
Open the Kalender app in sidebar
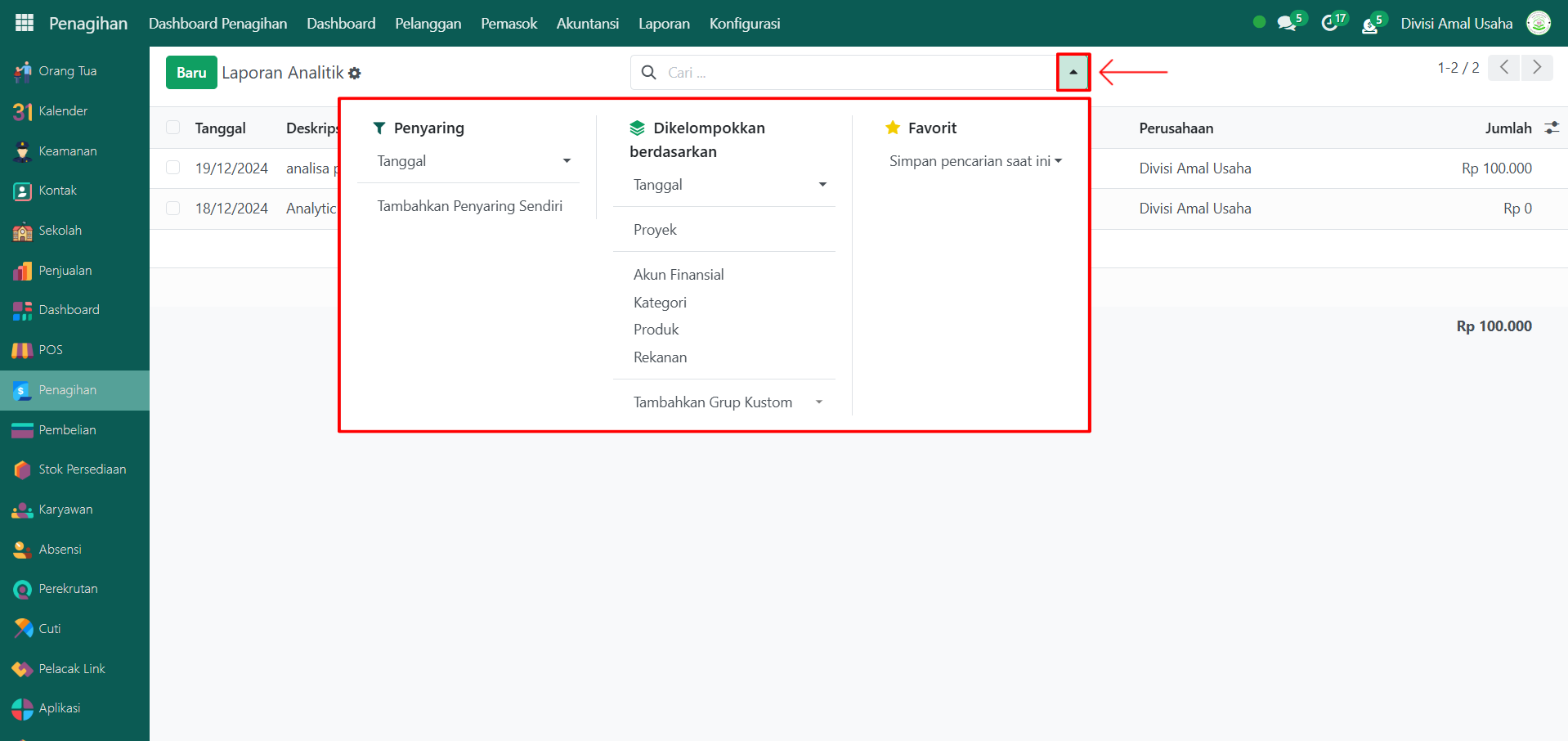(62, 111)
